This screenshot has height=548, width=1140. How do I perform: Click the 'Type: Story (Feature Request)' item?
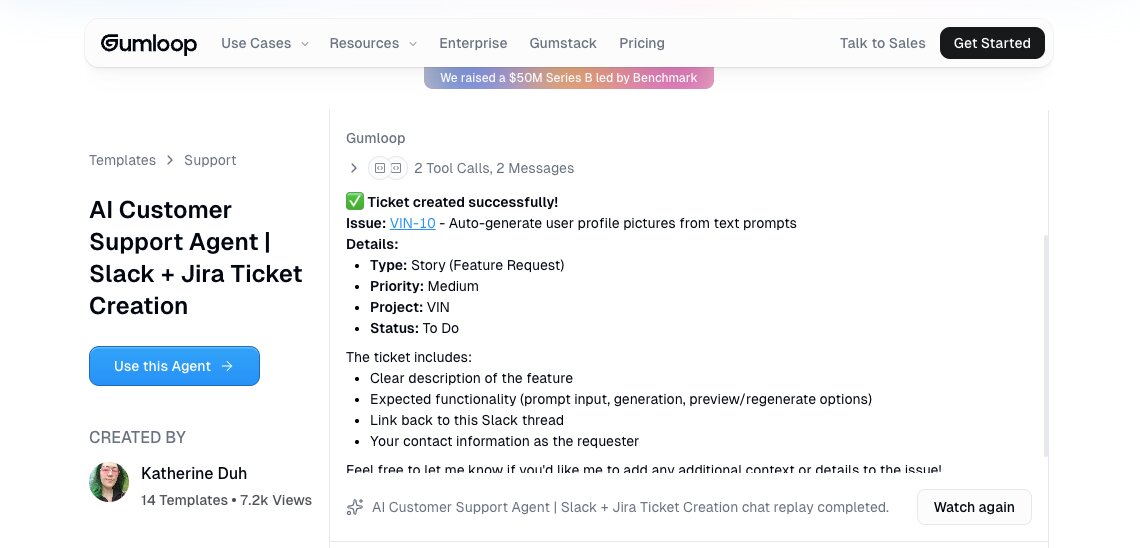[x=467, y=265]
